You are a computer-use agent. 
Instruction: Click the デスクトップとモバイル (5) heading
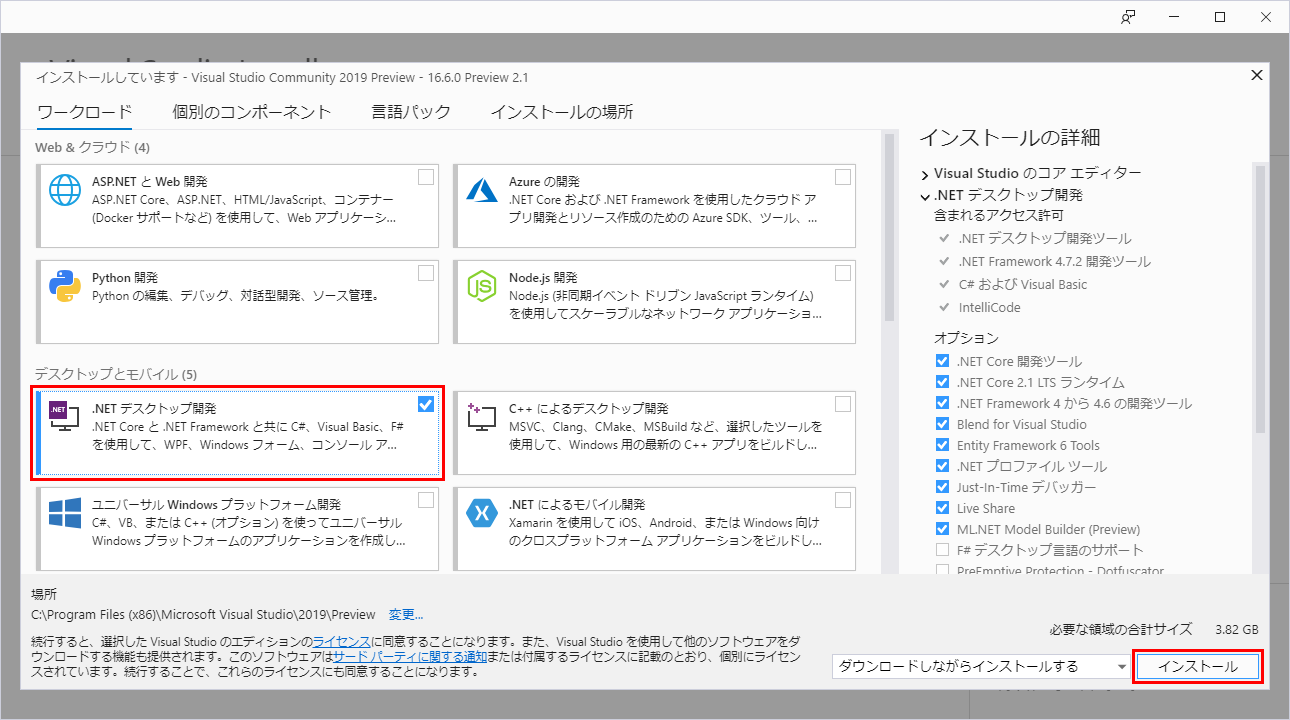[116, 374]
